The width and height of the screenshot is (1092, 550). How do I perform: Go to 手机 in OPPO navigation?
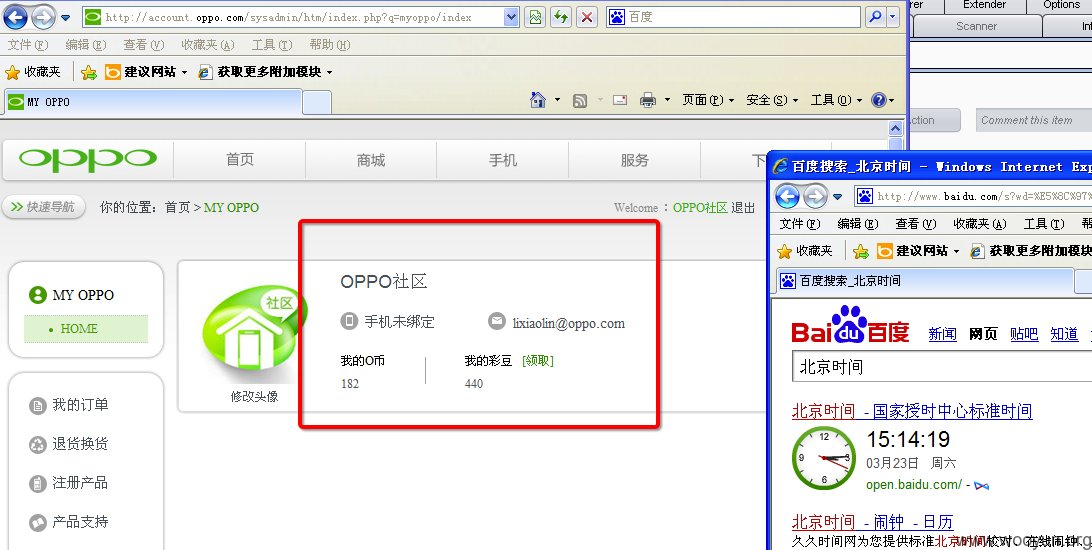point(503,160)
